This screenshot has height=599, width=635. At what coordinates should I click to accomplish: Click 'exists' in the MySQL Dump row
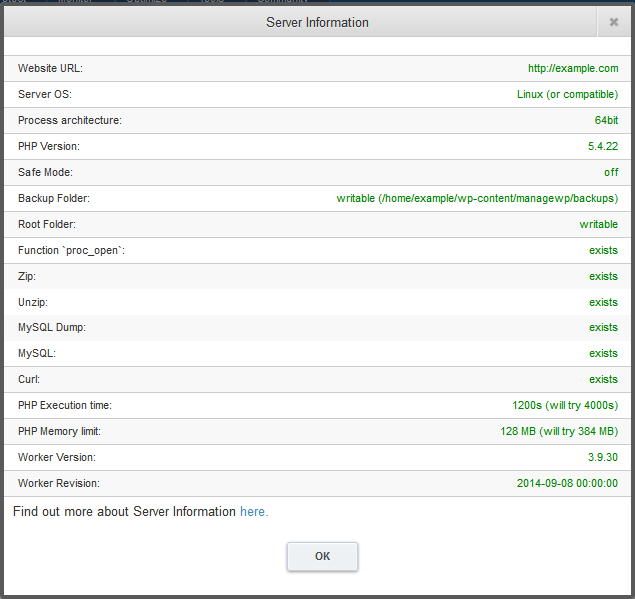[x=603, y=327]
